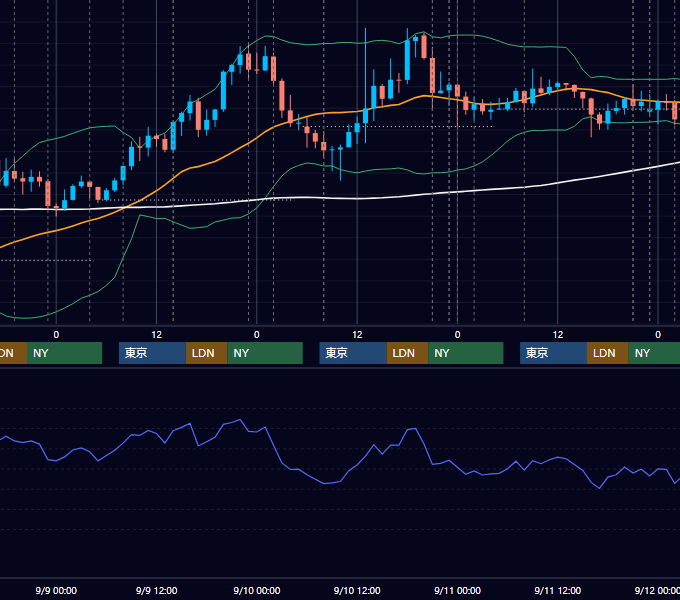Click hour label 0 above the 9/11 00:00 date
Screen dimensions: 680x600
458,335
